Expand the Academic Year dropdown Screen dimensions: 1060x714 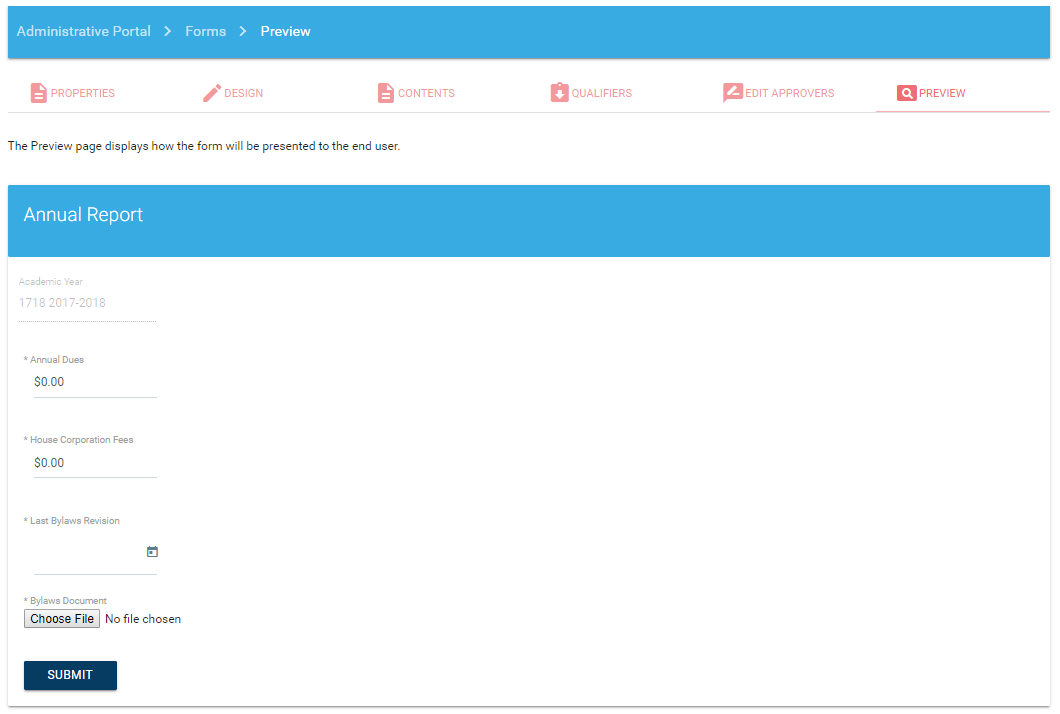click(x=87, y=303)
